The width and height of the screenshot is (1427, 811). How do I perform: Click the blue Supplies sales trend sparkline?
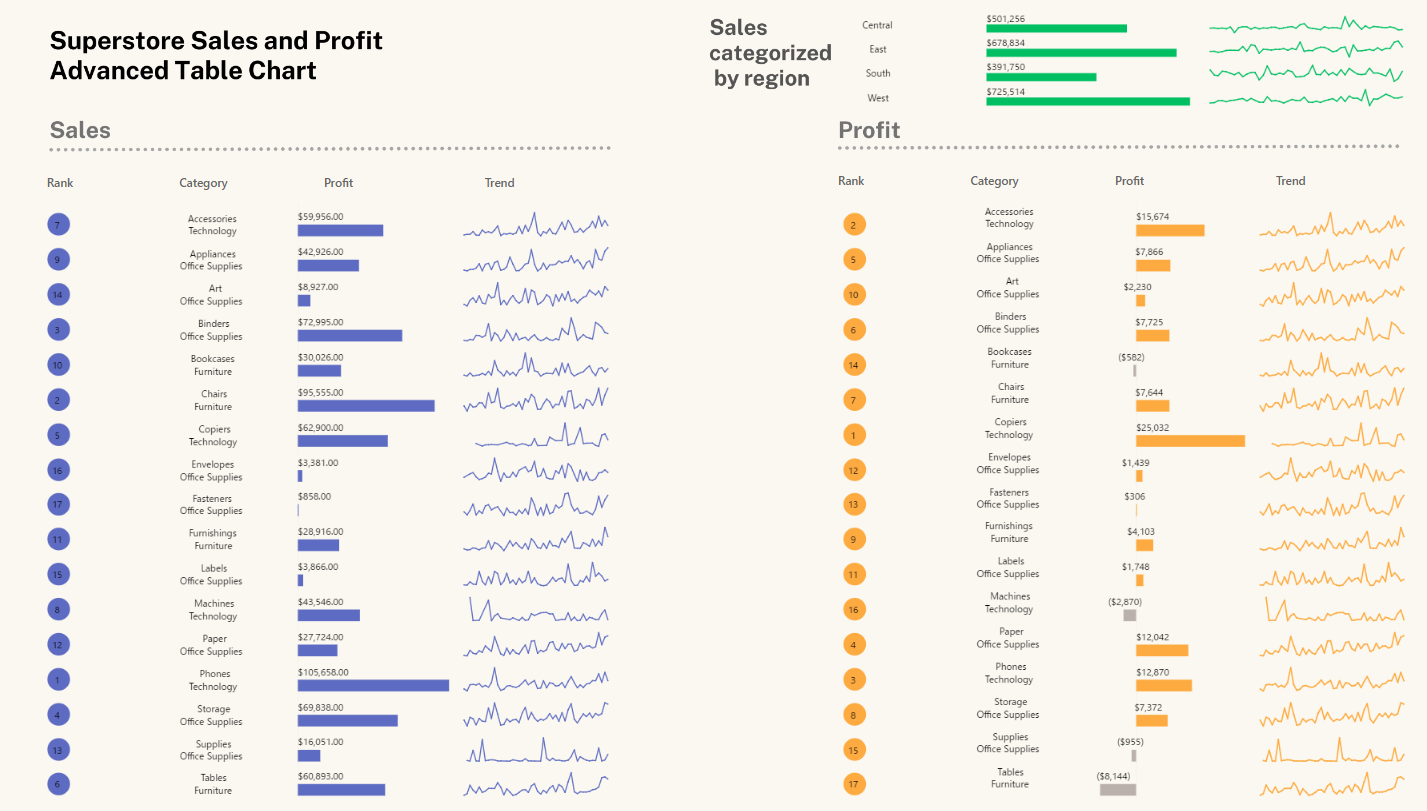[x=535, y=752]
